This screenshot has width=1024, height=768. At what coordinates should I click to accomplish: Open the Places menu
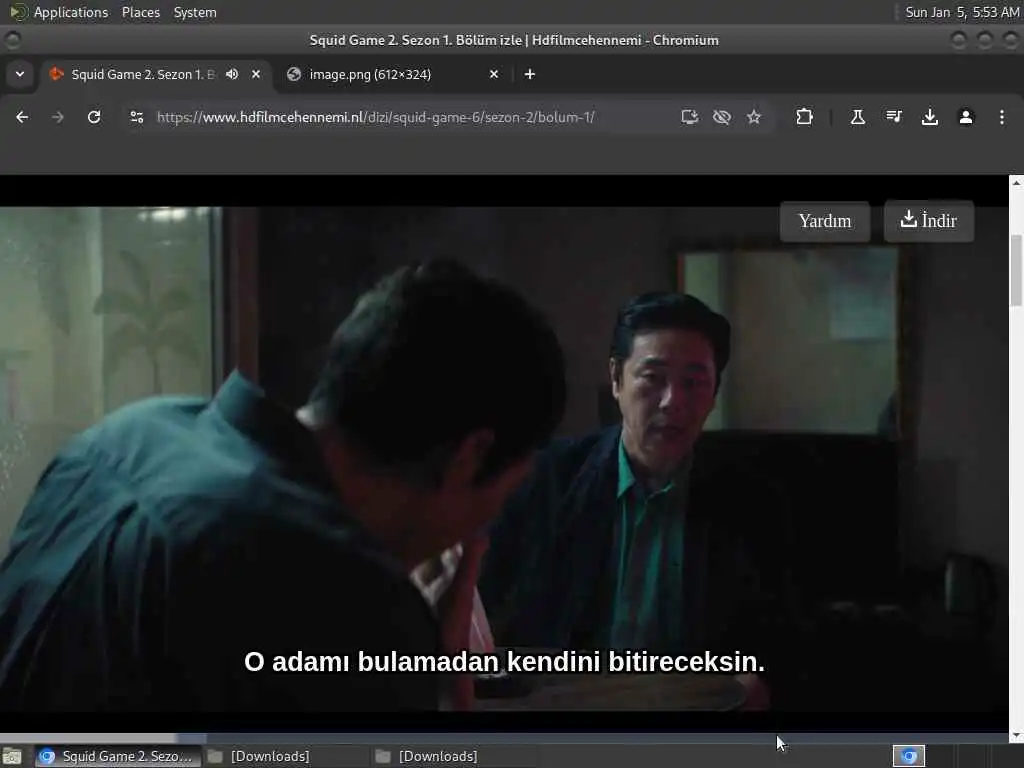pyautogui.click(x=140, y=12)
